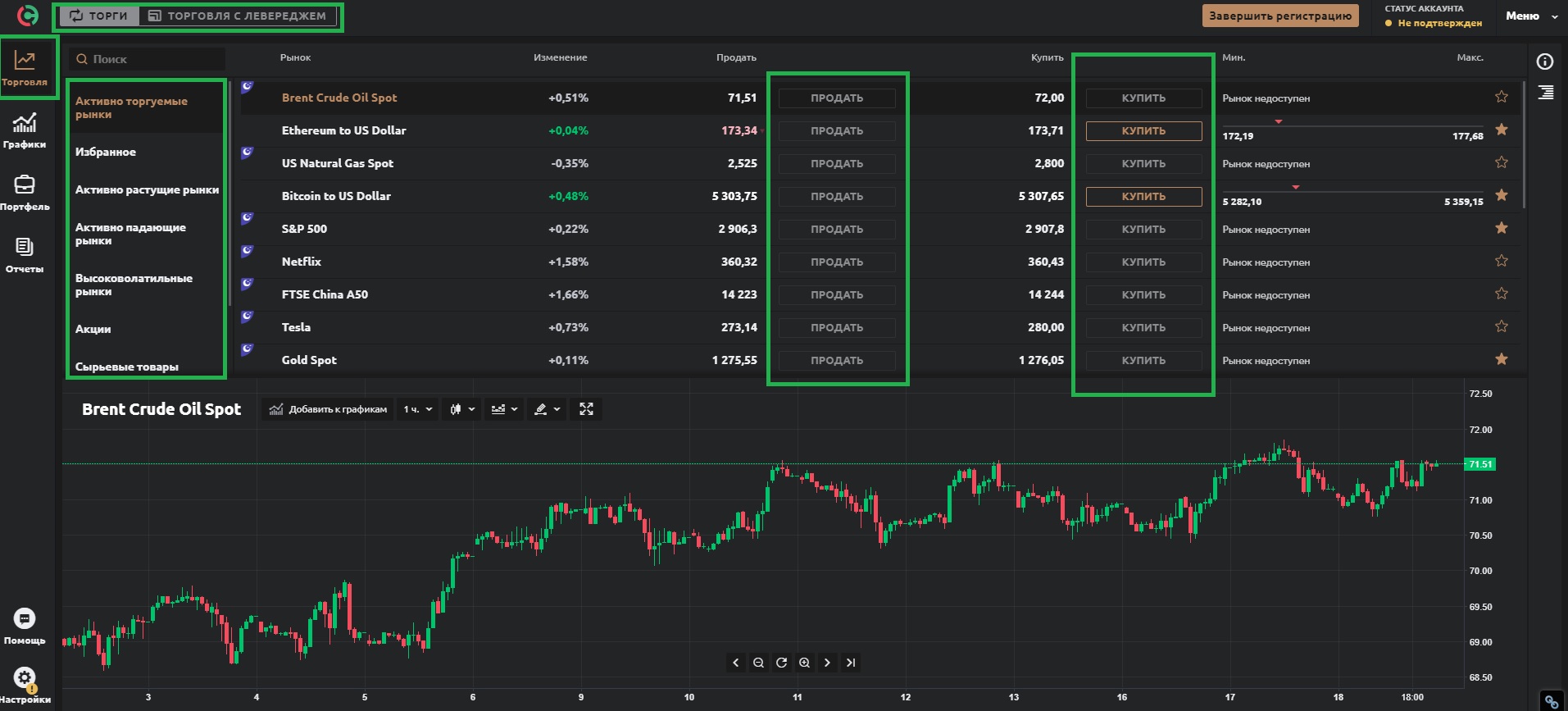Viewport: 1568px width, 711px height.
Task: Open the Меню dropdown
Action: (x=1531, y=16)
